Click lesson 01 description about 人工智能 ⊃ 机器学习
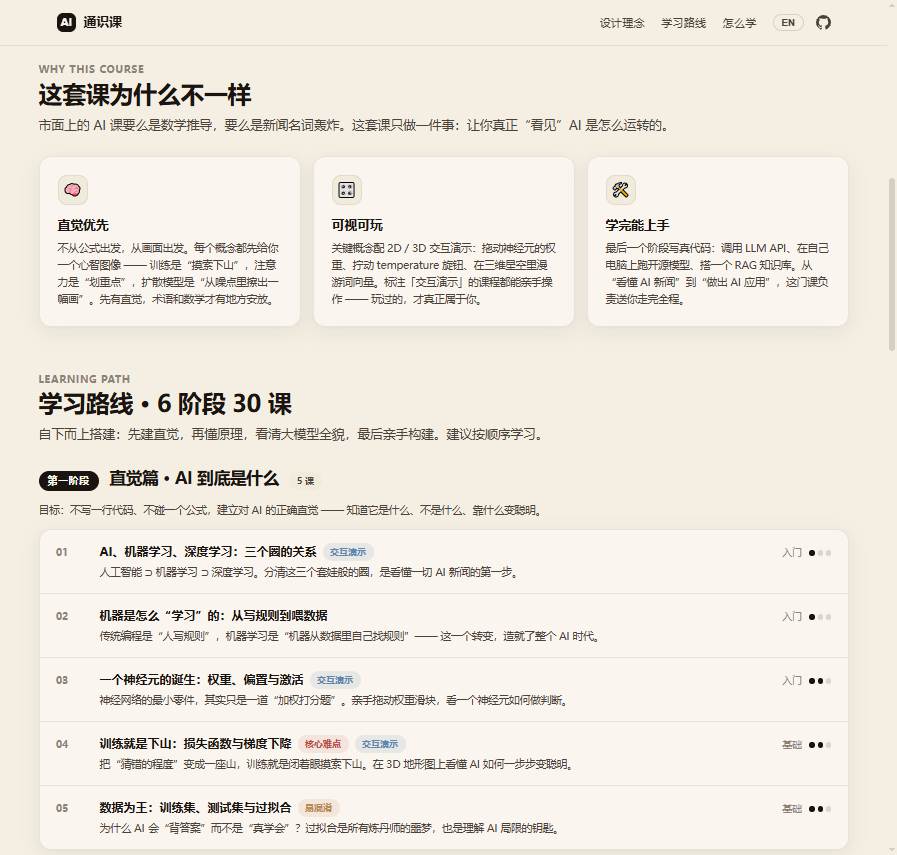The image size is (897, 855). [309, 572]
